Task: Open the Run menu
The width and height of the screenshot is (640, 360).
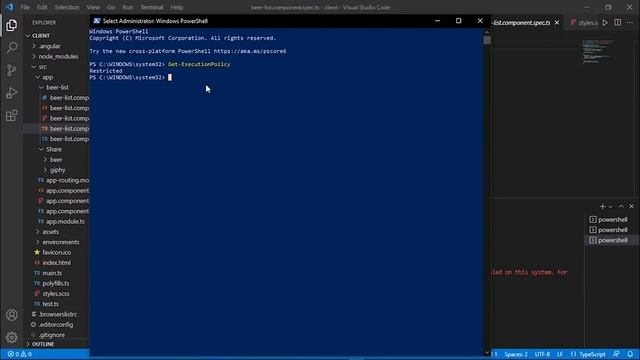Action: (x=127, y=7)
